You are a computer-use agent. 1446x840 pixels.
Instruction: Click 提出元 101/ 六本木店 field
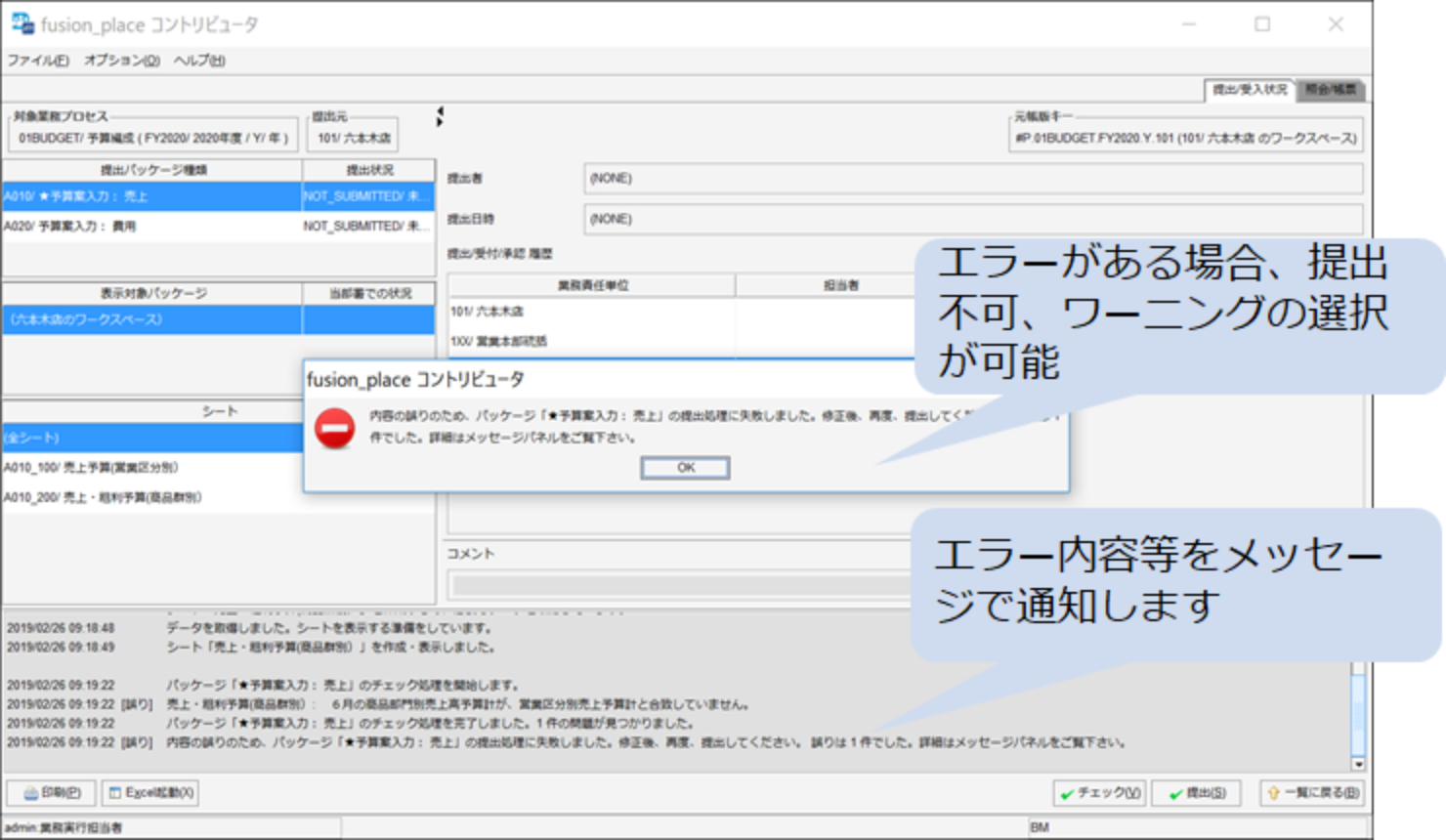[354, 139]
